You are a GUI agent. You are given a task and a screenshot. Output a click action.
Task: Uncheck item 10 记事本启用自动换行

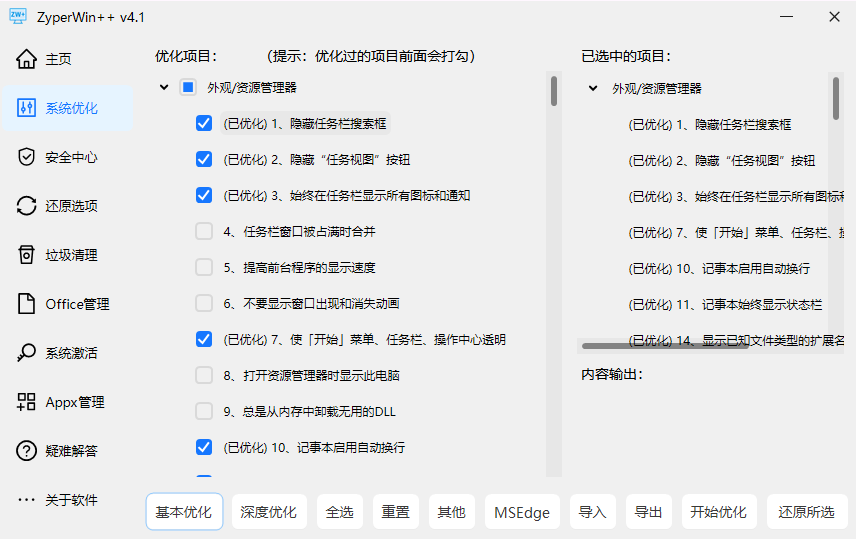(204, 447)
